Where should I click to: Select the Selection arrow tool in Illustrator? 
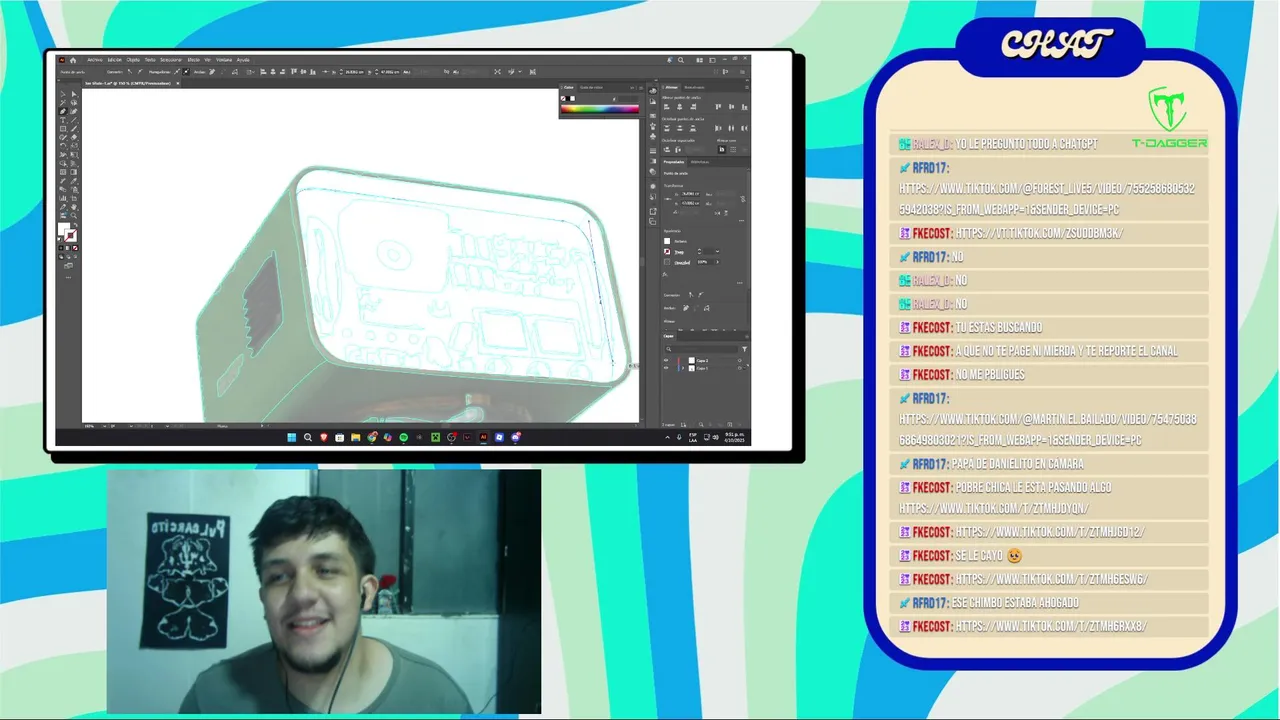(63, 94)
